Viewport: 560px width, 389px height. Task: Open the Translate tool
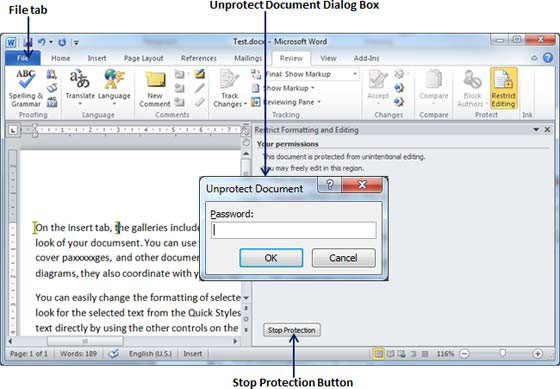click(x=80, y=88)
